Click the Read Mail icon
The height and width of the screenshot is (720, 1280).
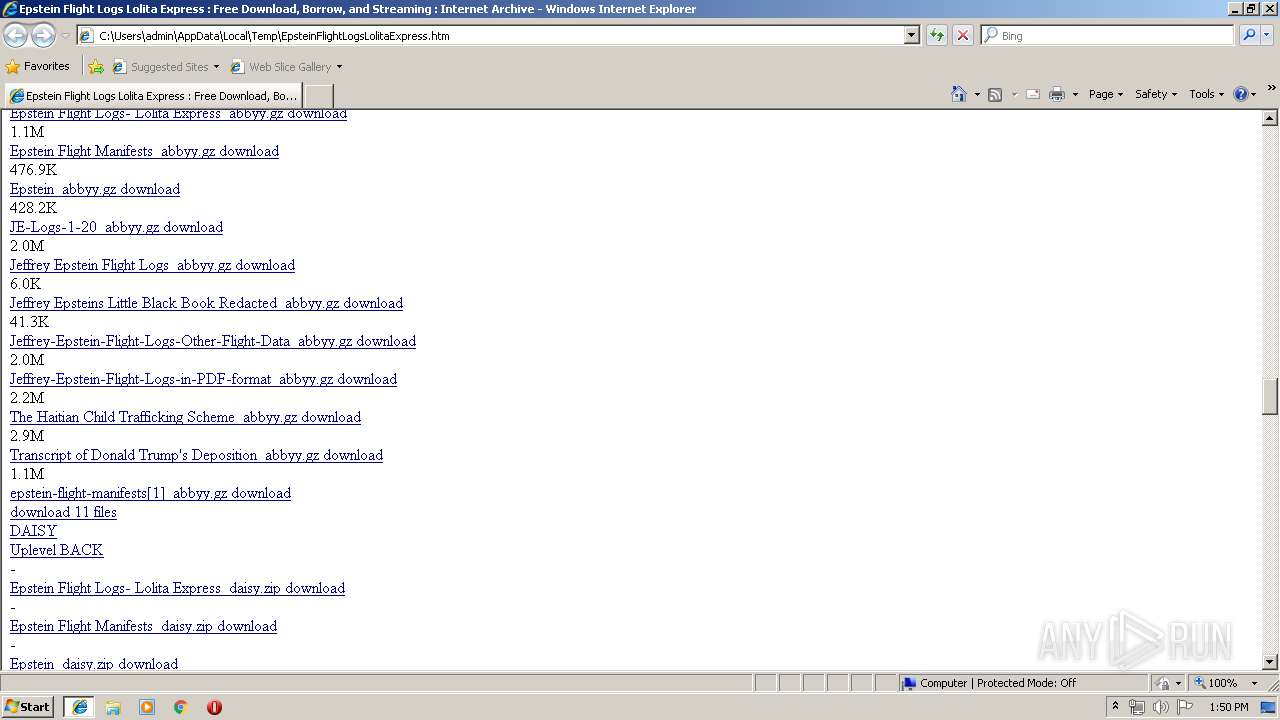1033,94
